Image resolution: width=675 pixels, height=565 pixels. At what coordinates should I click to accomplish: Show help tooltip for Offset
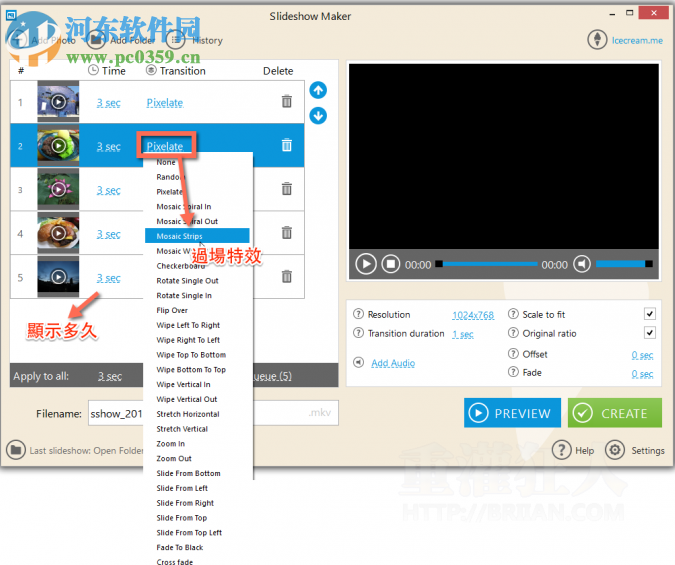click(513, 354)
